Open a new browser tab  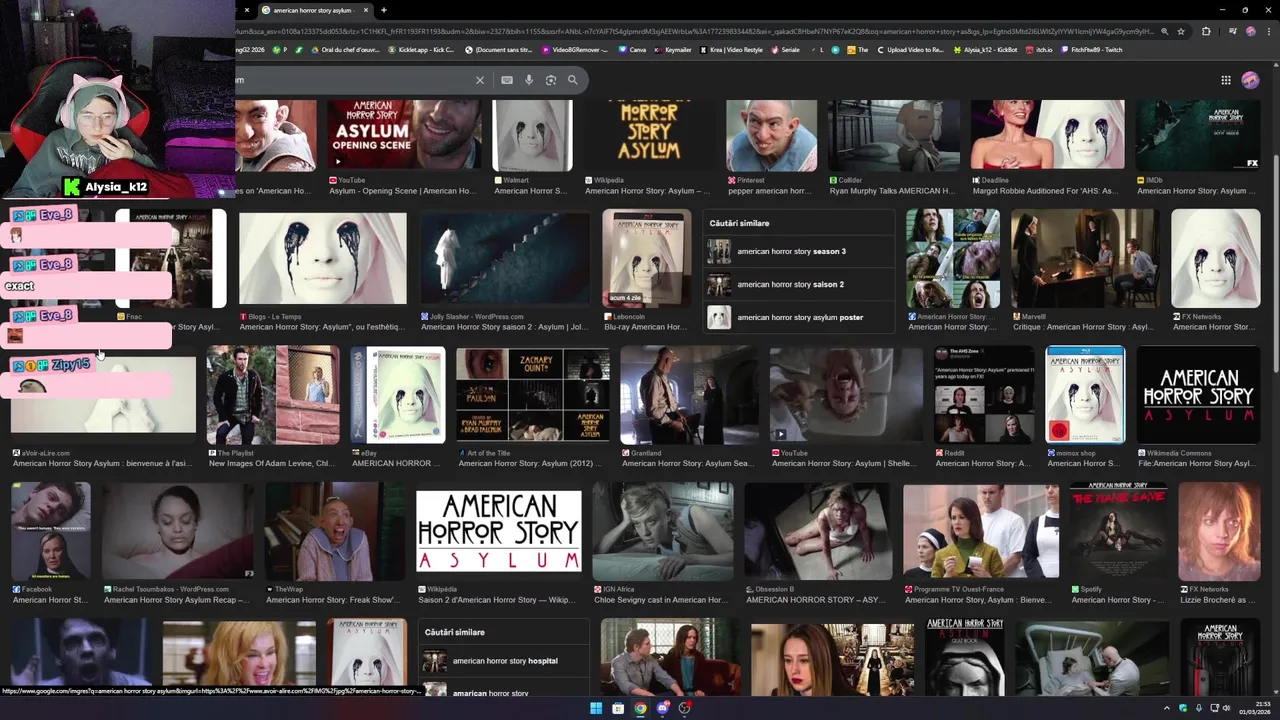(x=383, y=10)
